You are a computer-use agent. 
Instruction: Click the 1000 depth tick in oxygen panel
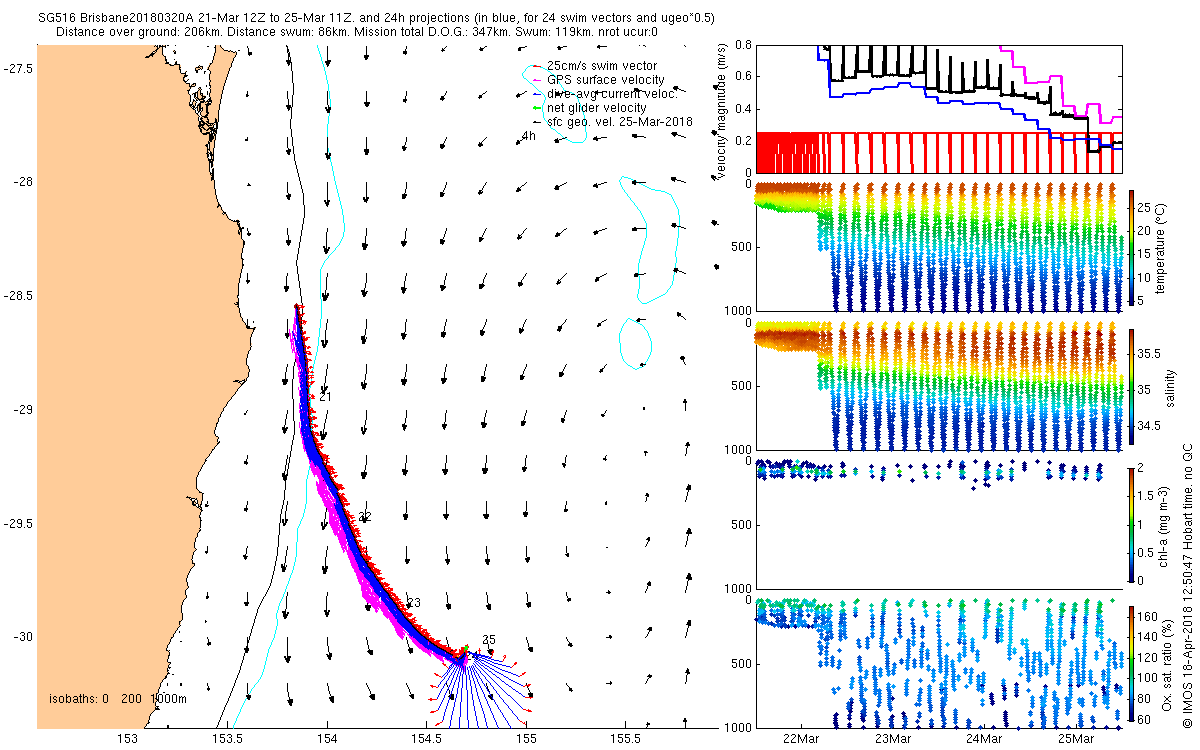739,726
